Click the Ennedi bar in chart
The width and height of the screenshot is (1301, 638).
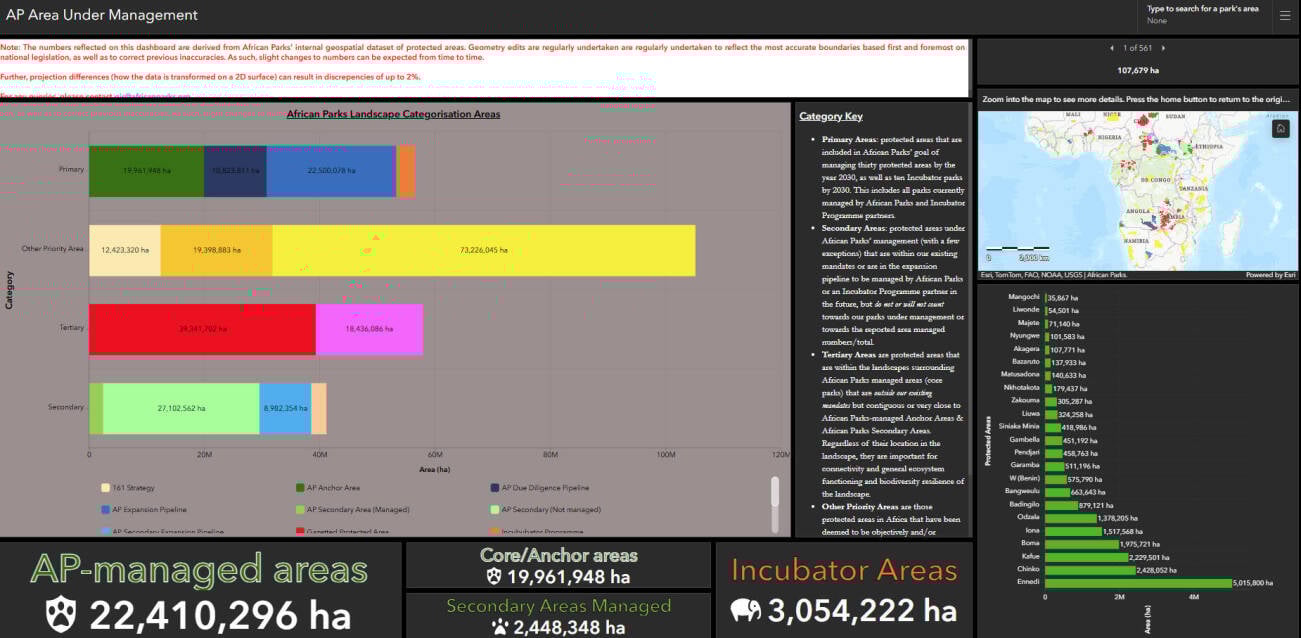(x=1138, y=583)
